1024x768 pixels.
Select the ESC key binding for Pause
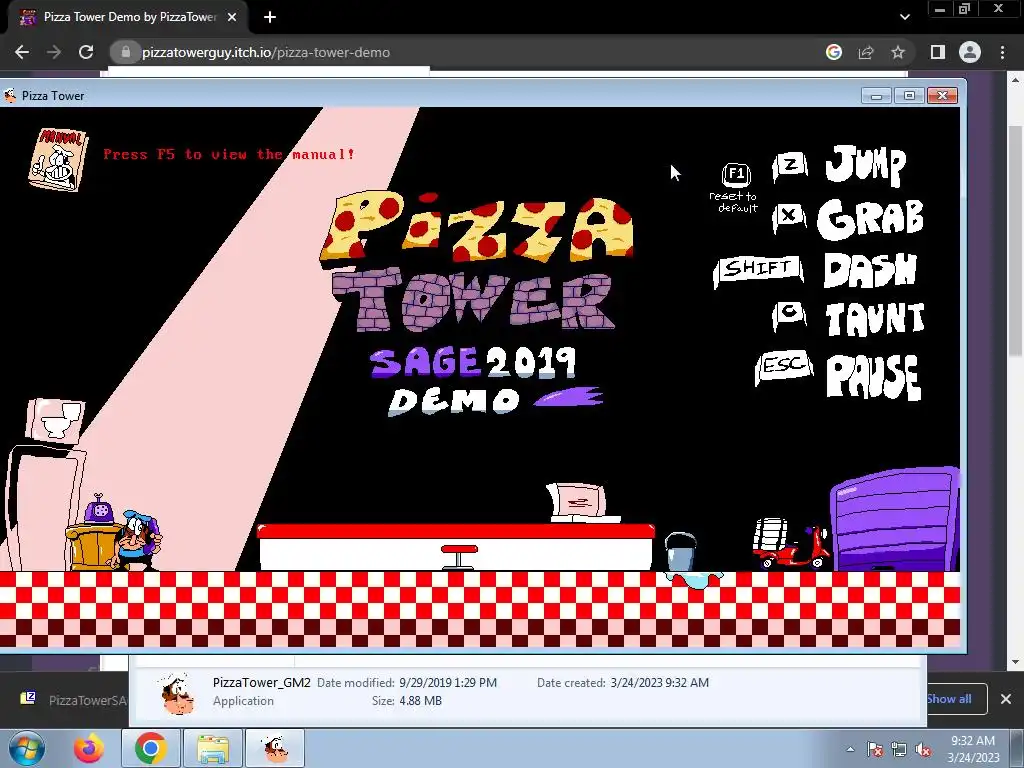(784, 366)
